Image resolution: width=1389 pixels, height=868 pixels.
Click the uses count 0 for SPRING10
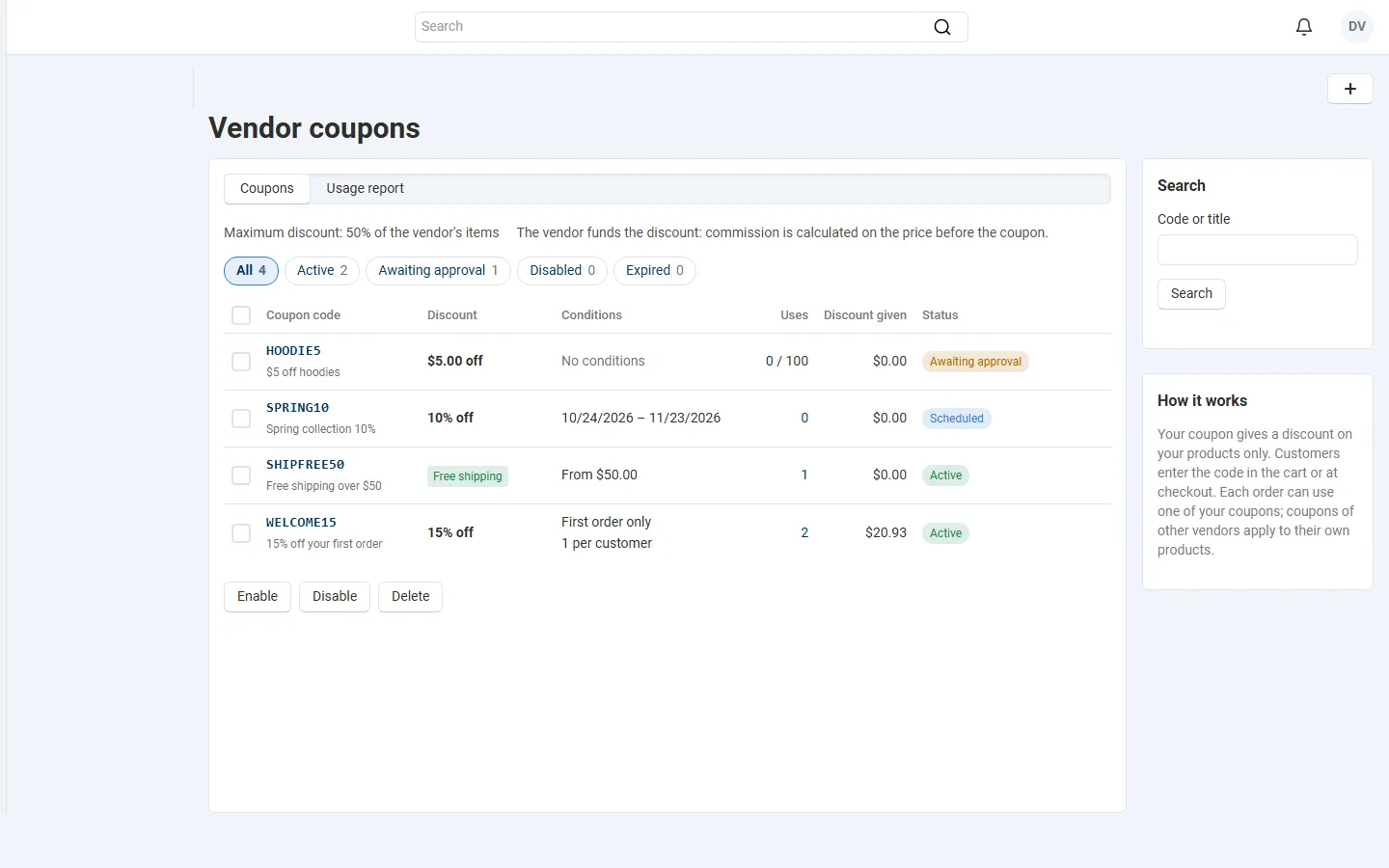coord(804,419)
